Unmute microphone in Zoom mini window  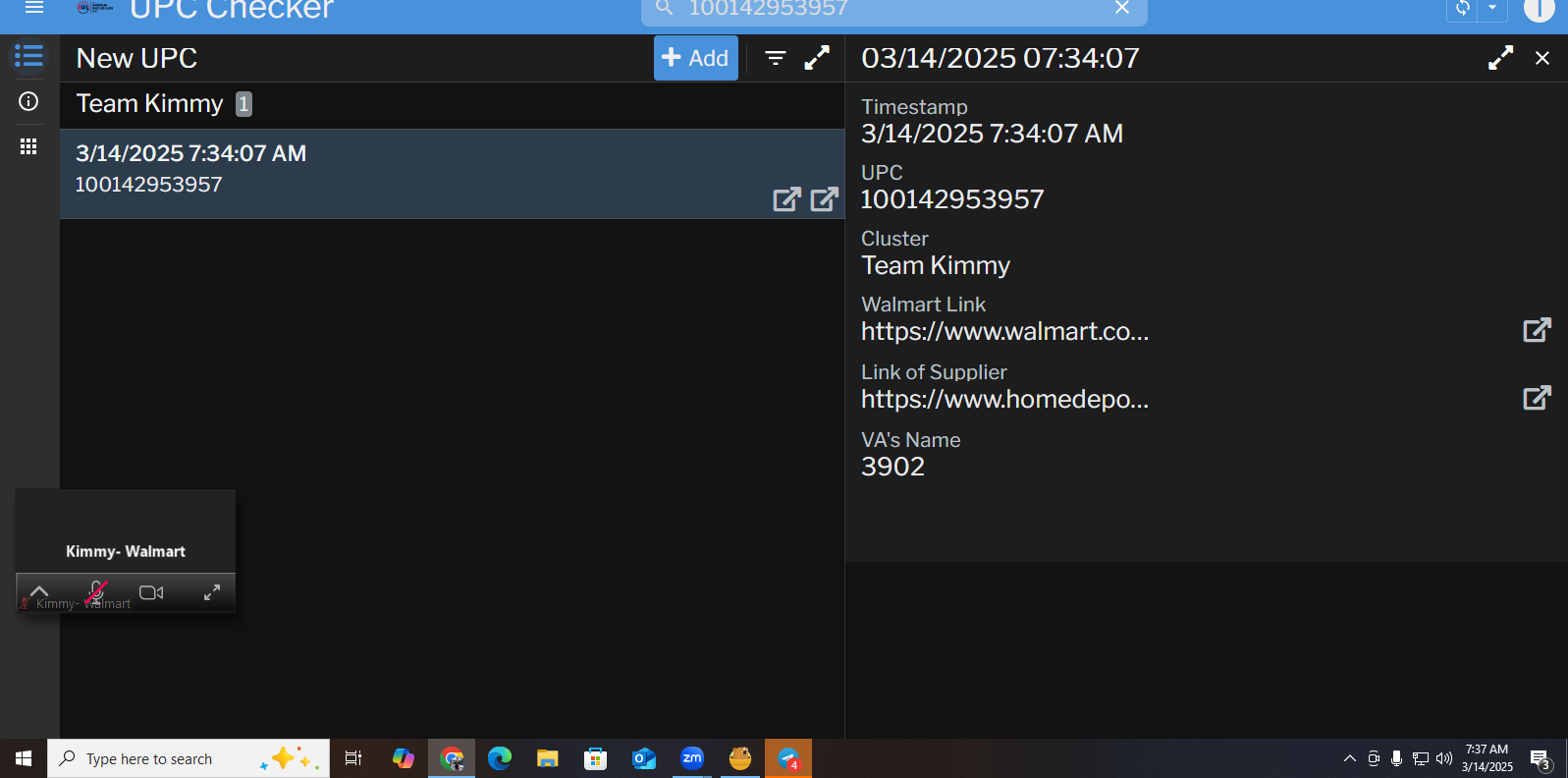(x=96, y=592)
